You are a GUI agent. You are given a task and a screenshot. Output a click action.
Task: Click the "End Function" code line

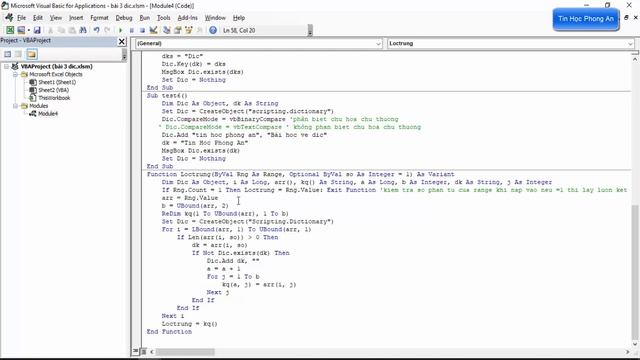pos(169,332)
